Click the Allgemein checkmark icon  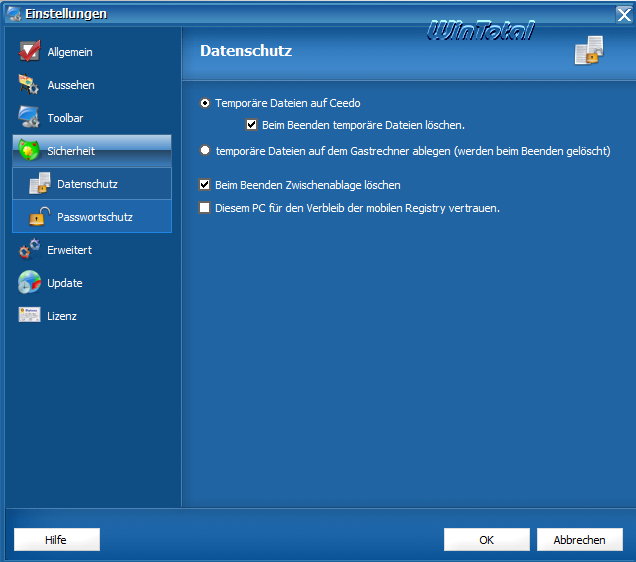point(29,51)
